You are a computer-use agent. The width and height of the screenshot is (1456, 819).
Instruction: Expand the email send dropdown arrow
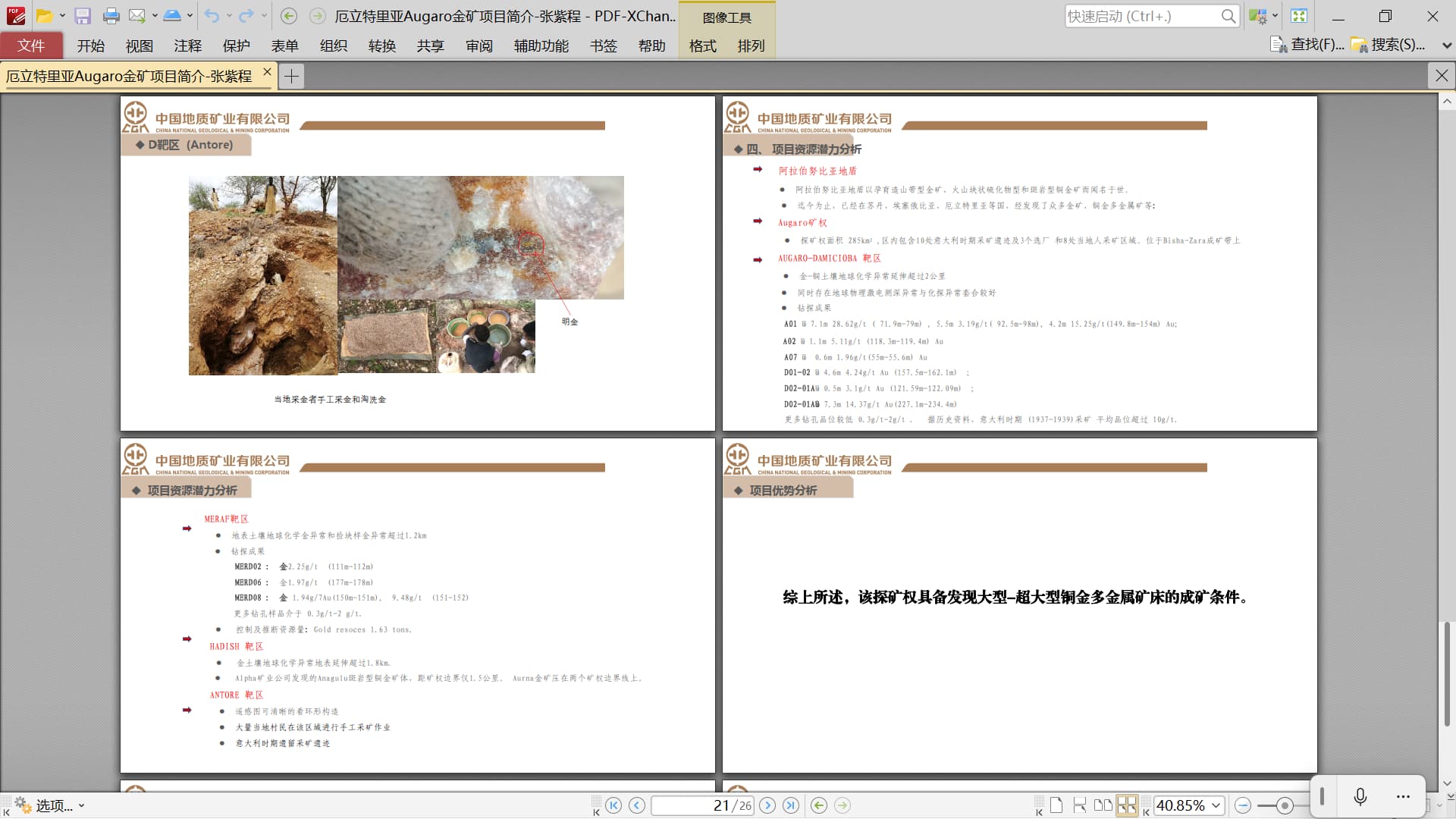click(155, 16)
